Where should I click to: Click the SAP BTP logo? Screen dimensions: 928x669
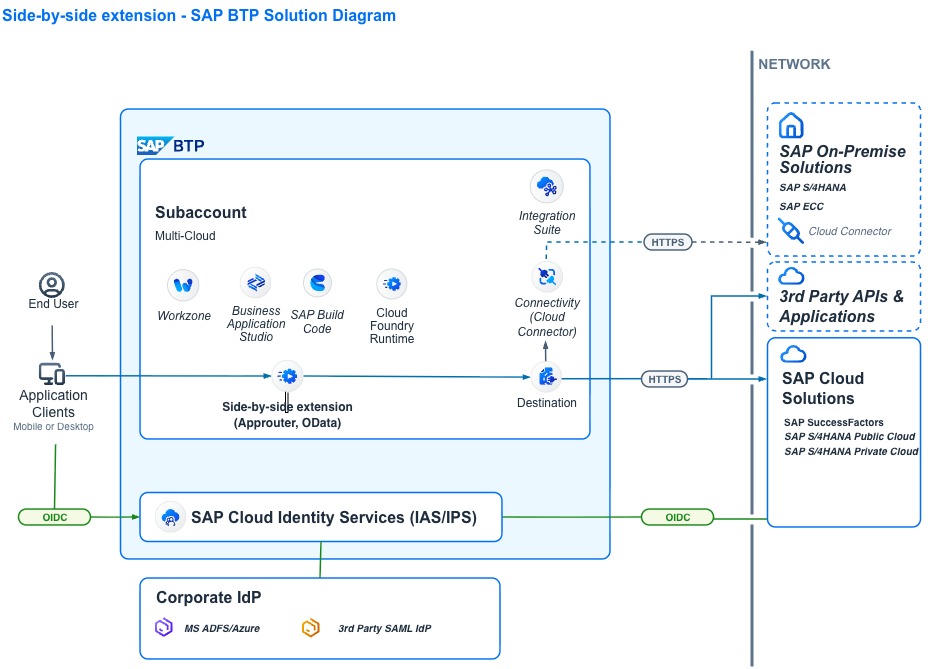click(170, 146)
